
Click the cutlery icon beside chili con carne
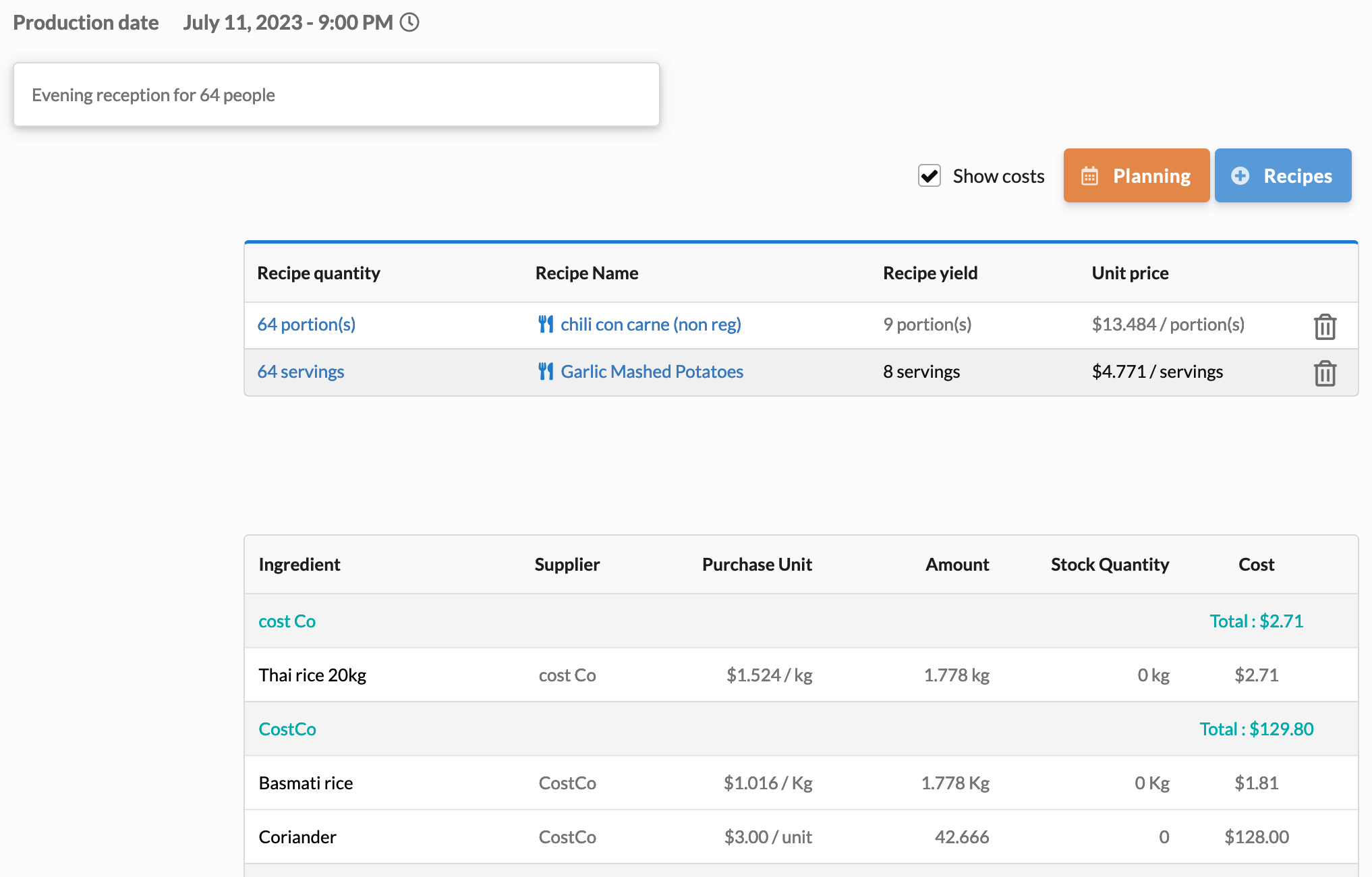click(546, 324)
